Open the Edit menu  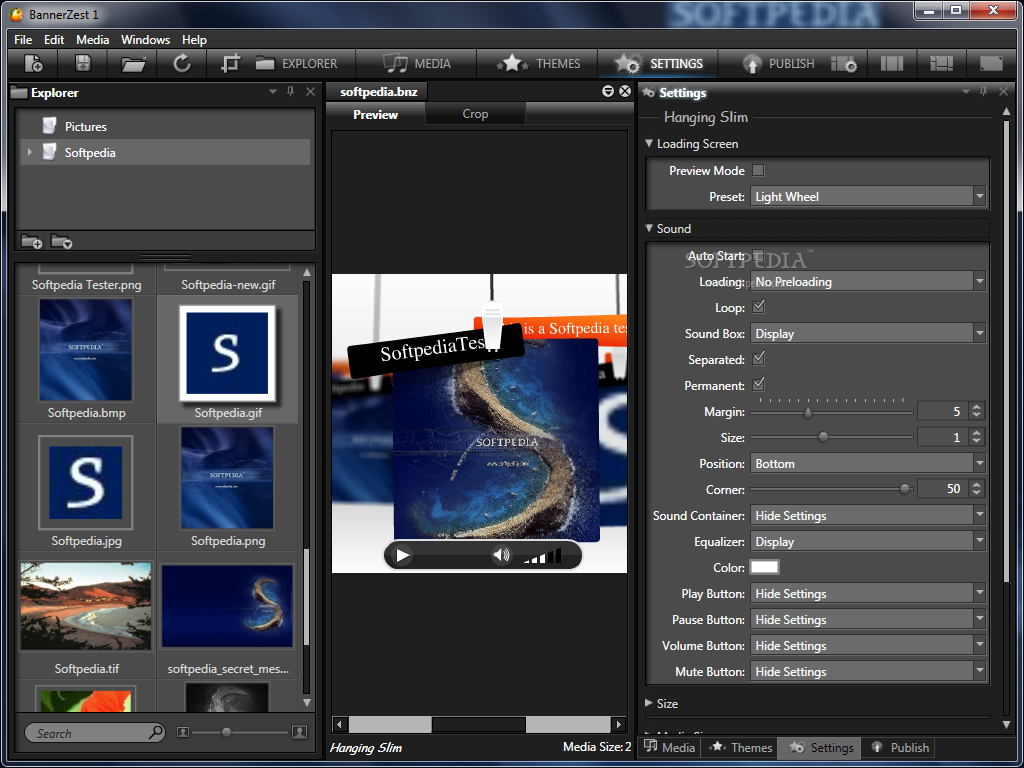[54, 40]
